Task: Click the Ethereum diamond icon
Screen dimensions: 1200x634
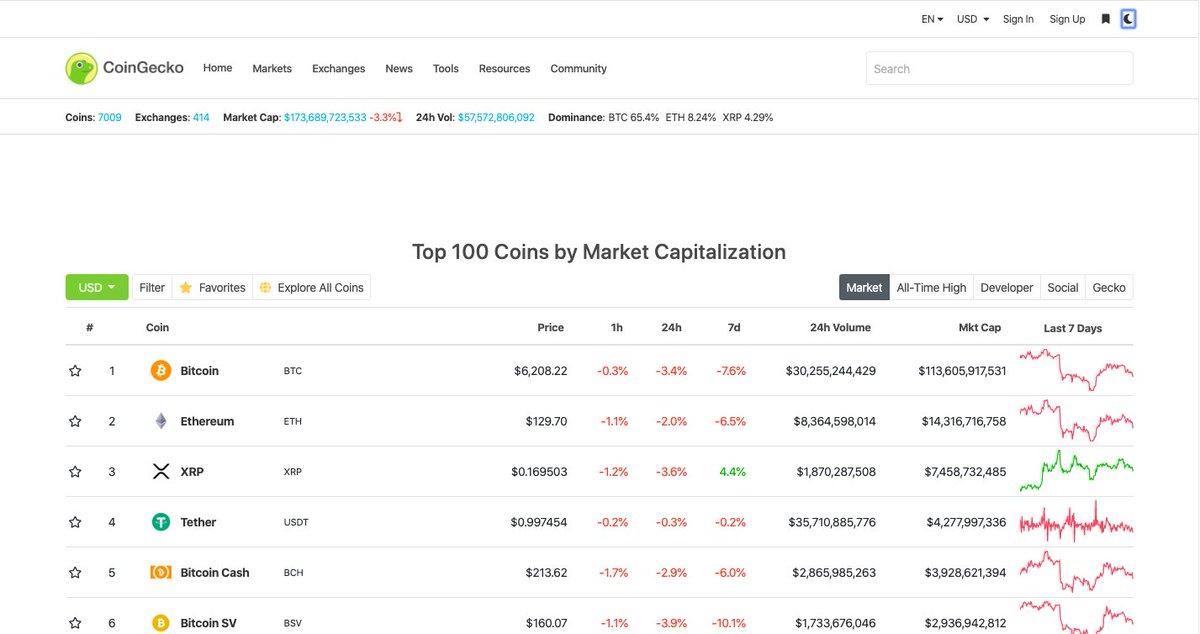Action: click(161, 422)
